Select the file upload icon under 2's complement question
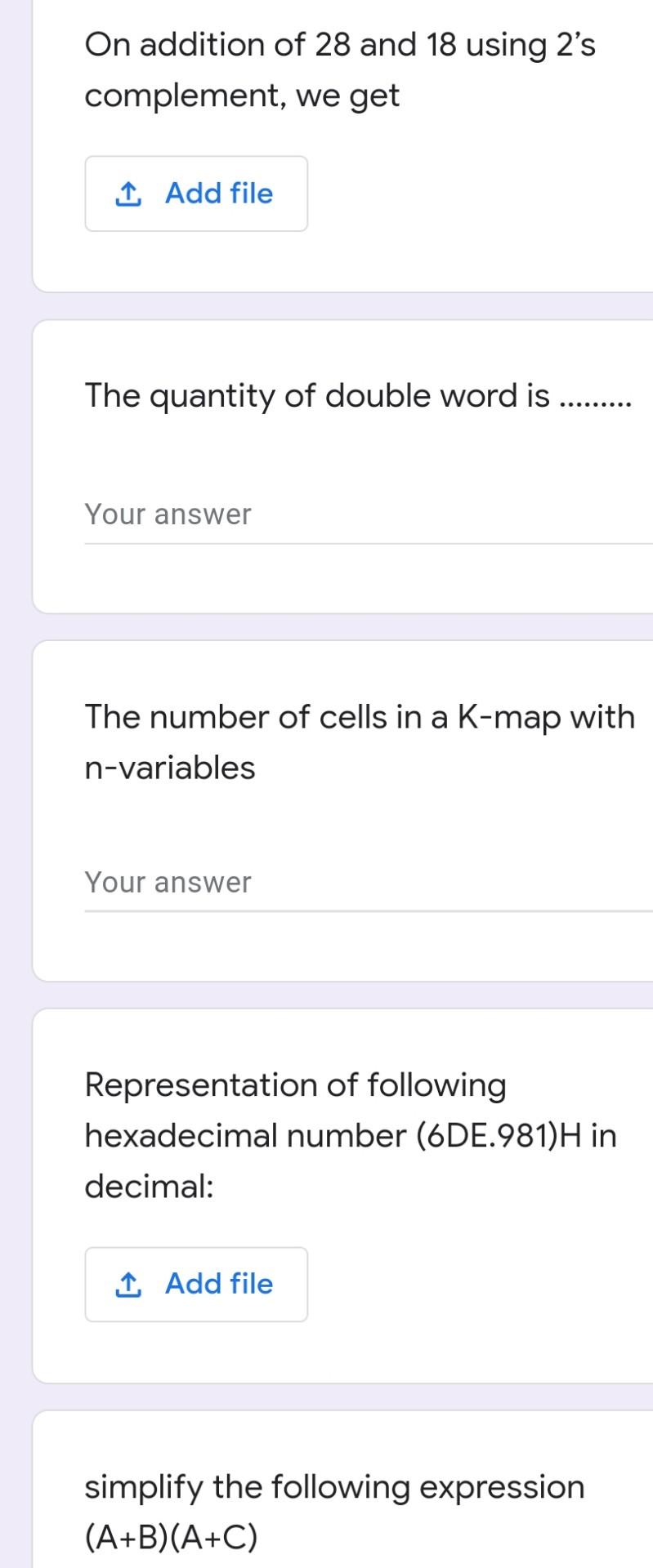This screenshot has width=653, height=1568. (129, 194)
